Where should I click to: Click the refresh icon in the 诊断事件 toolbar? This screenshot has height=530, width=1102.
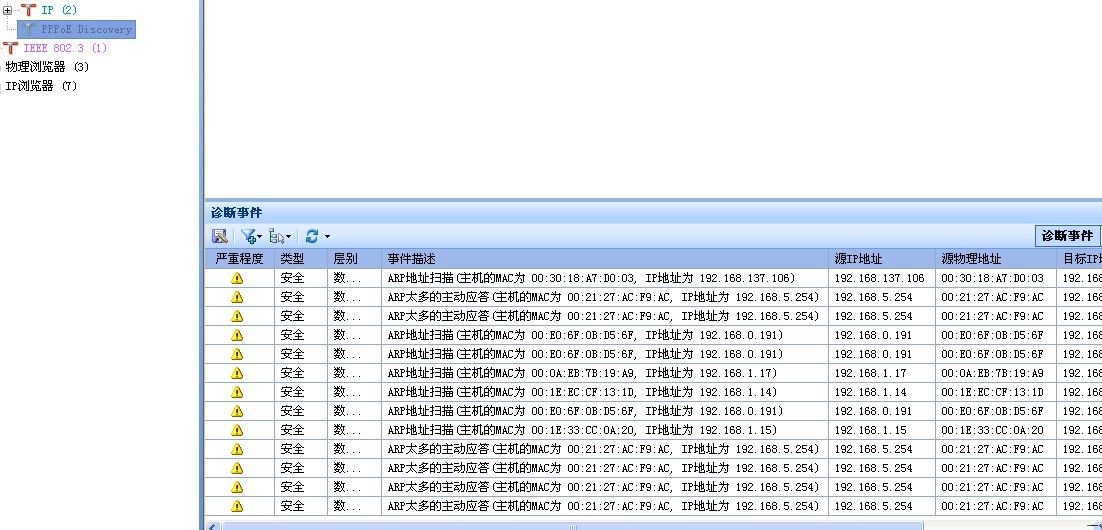tap(312, 236)
